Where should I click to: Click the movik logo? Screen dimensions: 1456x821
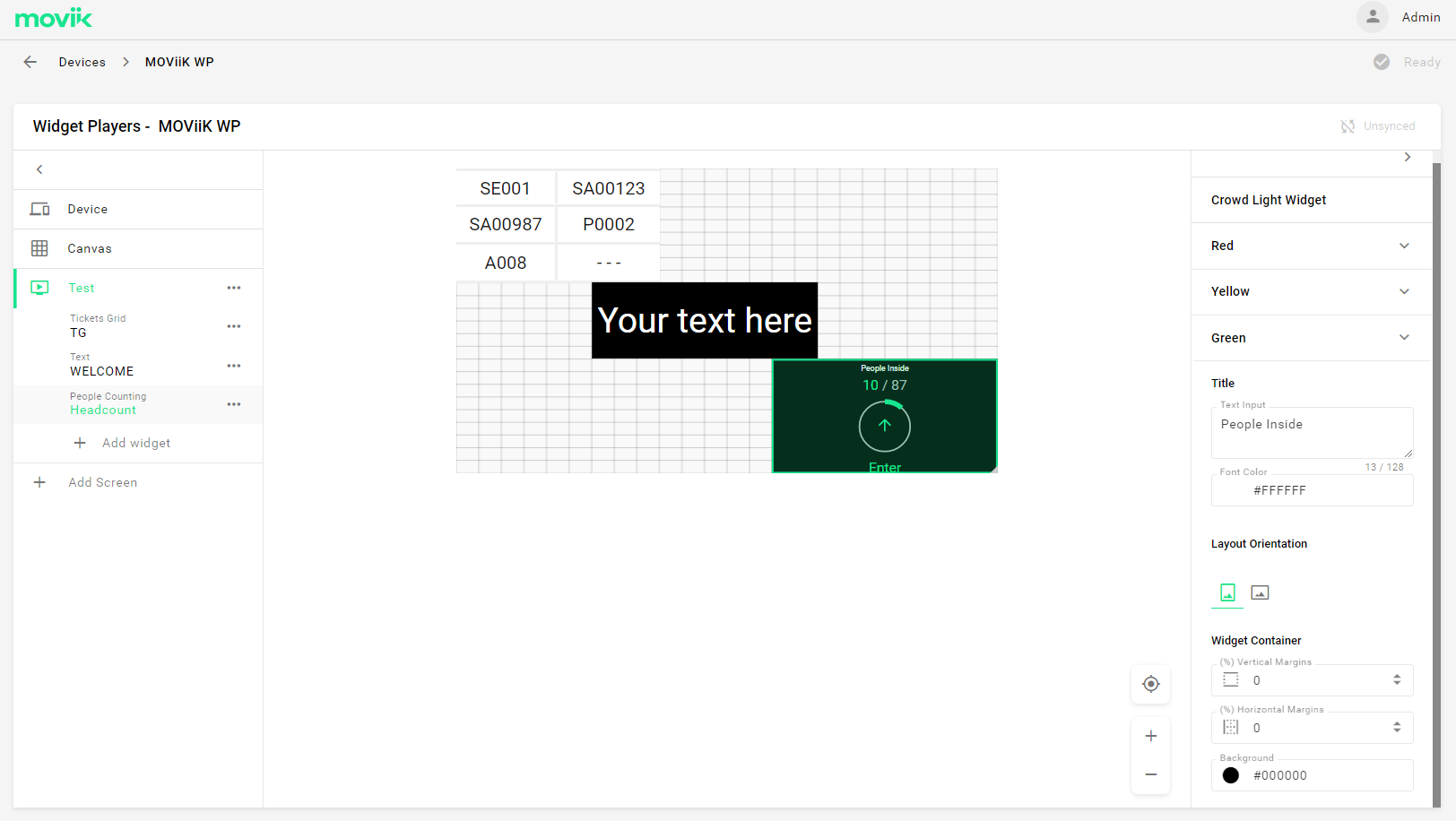pos(53,18)
